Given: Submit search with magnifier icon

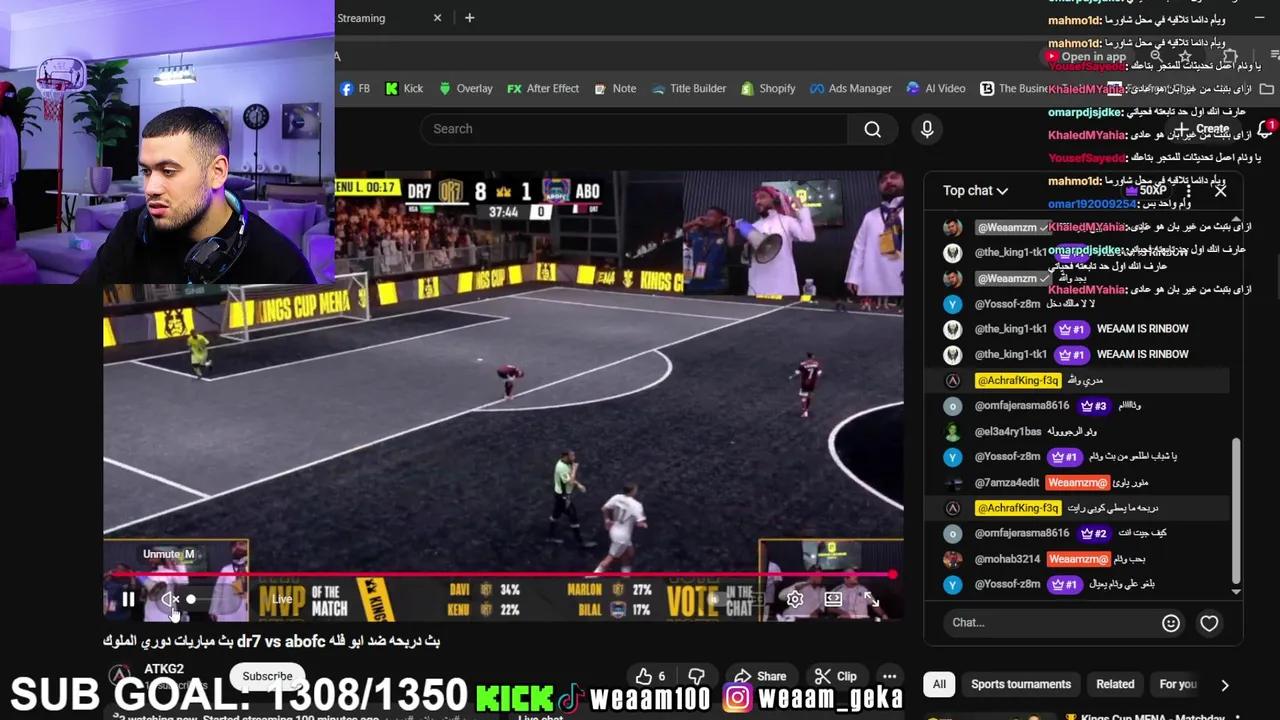Looking at the screenshot, I should pyautogui.click(x=873, y=129).
